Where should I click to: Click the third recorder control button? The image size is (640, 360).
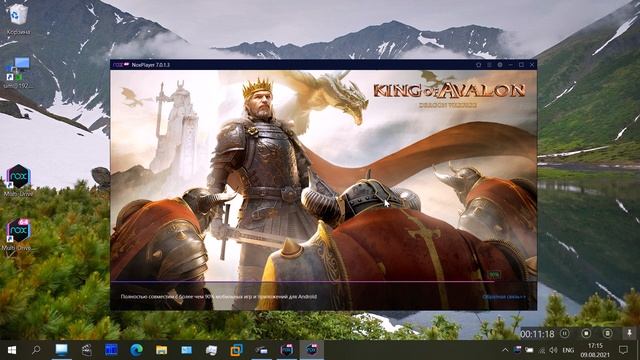607,333
